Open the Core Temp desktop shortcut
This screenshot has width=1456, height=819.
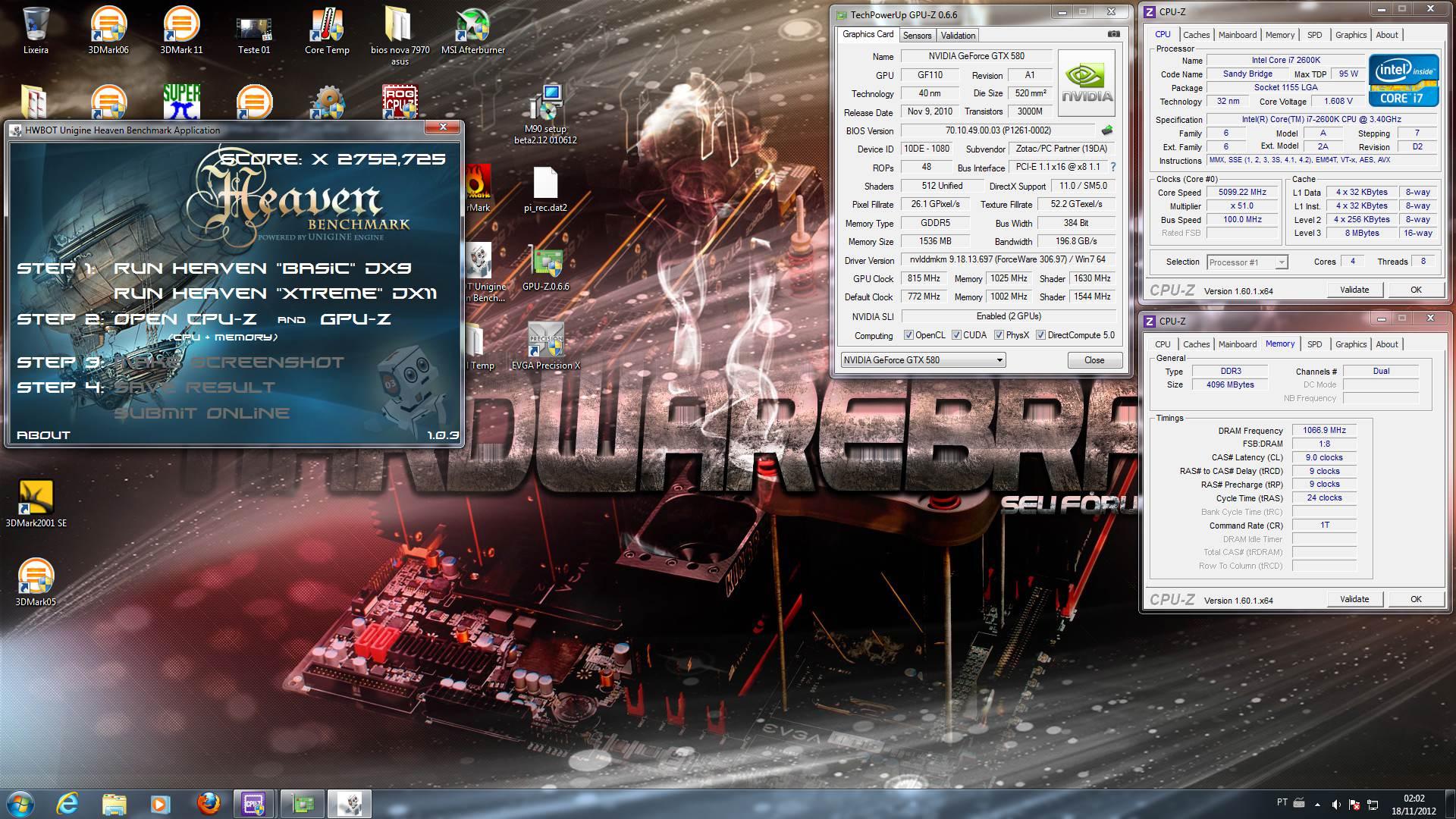327,30
